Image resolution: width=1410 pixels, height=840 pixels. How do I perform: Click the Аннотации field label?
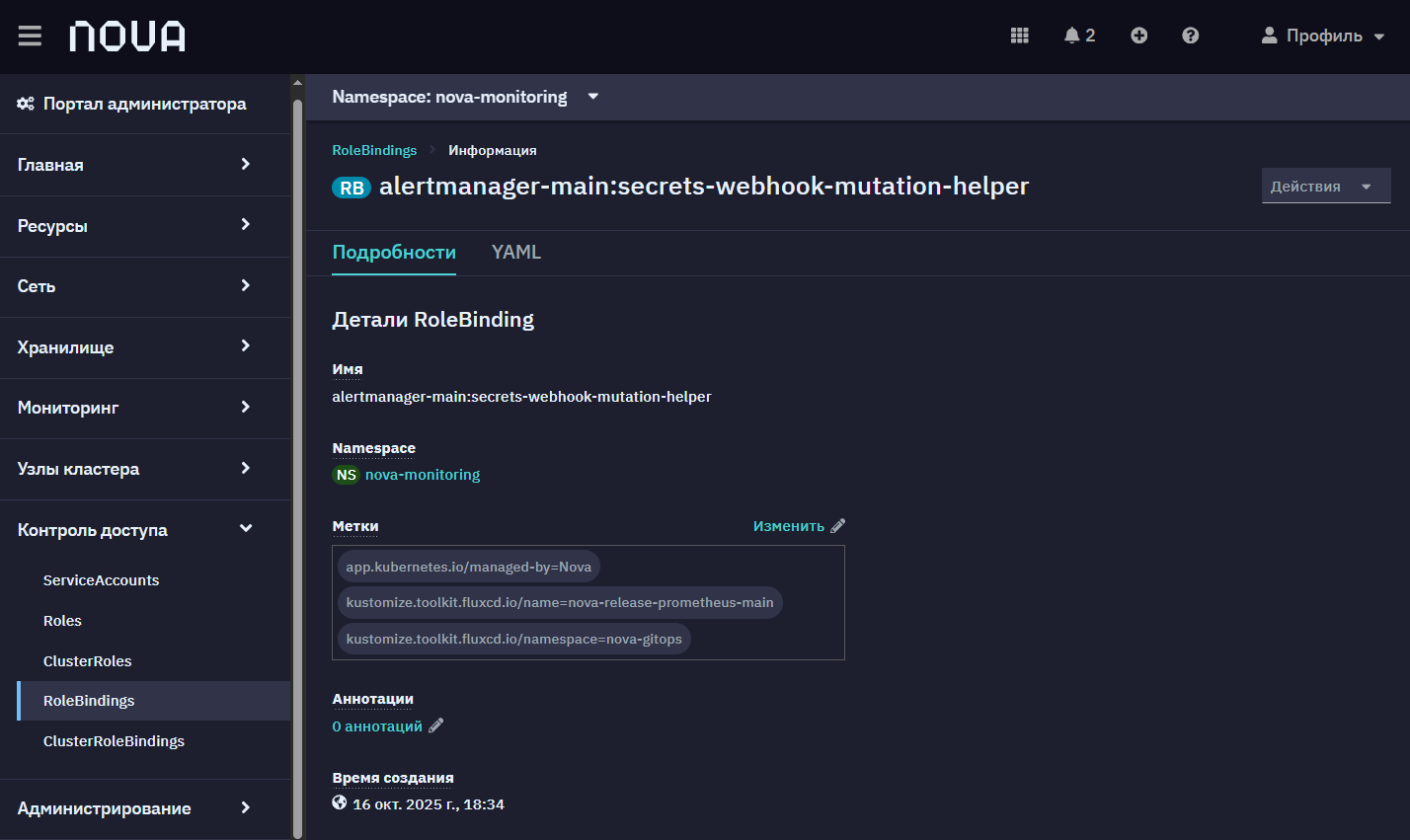373,699
